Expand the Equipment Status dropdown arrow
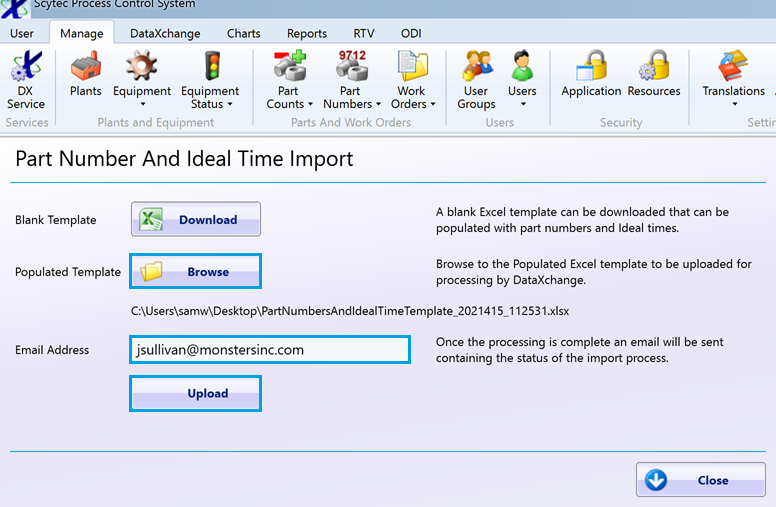Image resolution: width=776 pixels, height=507 pixels. [x=230, y=104]
